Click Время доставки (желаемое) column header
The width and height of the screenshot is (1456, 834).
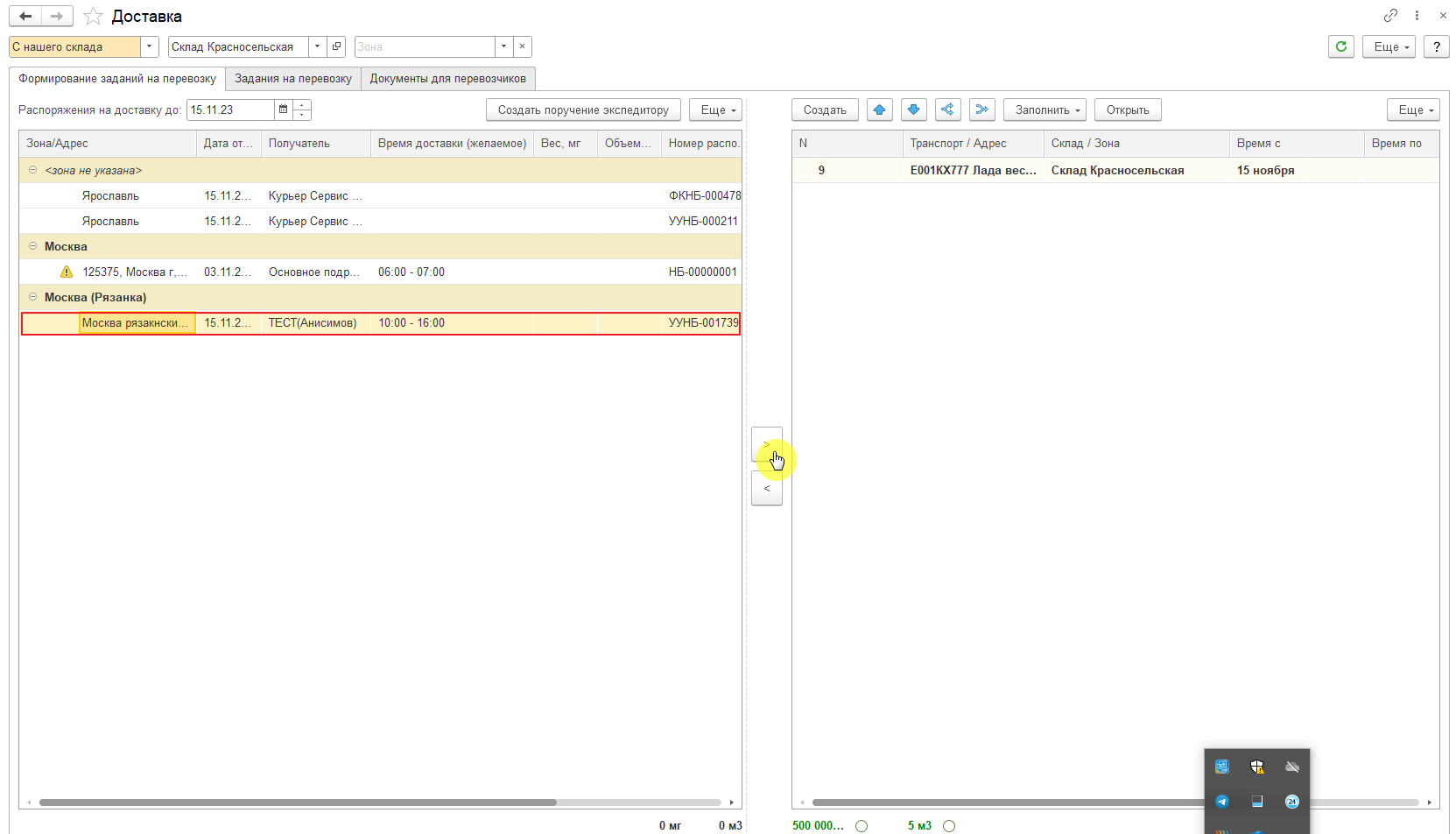click(x=452, y=144)
